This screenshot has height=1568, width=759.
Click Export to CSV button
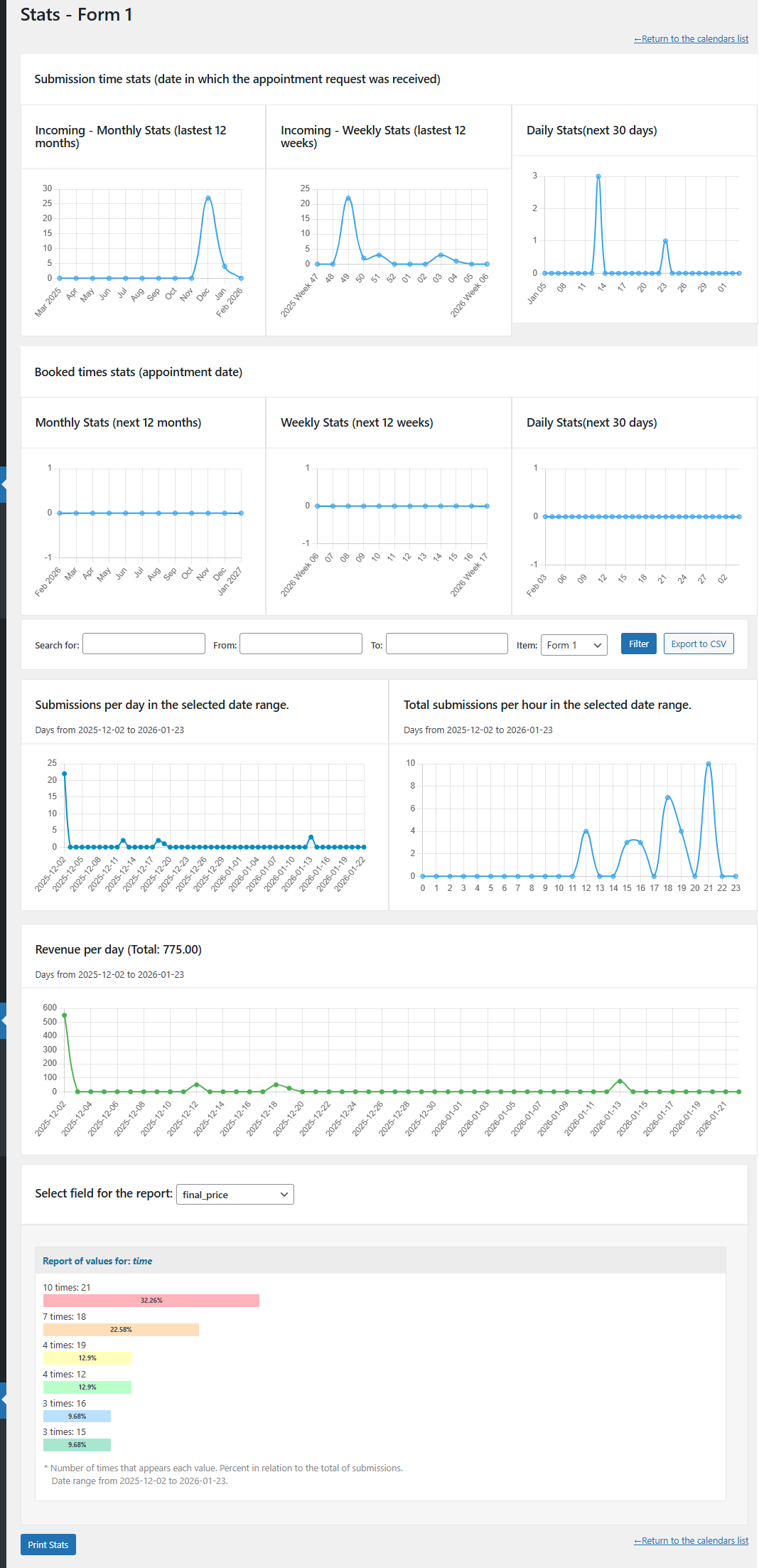698,644
